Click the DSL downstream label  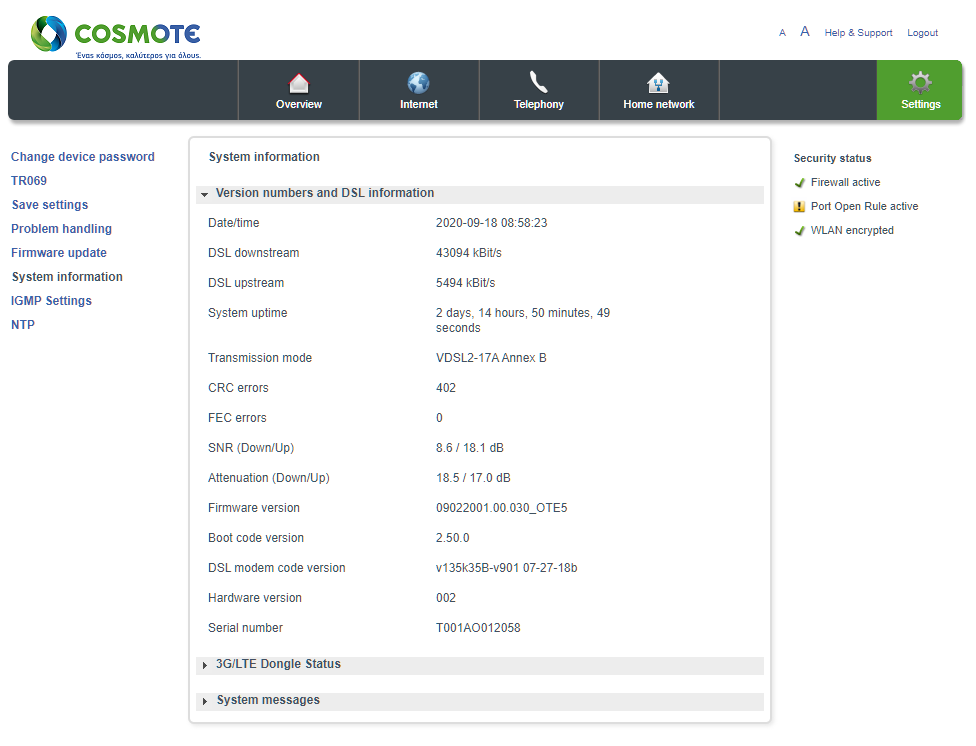point(253,253)
